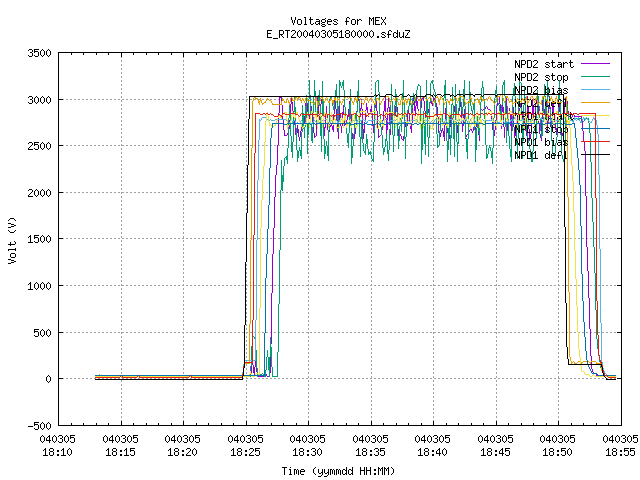The image size is (640, 480).
Task: Select the 'NPD2 start' legend label
Action: click(x=544, y=64)
